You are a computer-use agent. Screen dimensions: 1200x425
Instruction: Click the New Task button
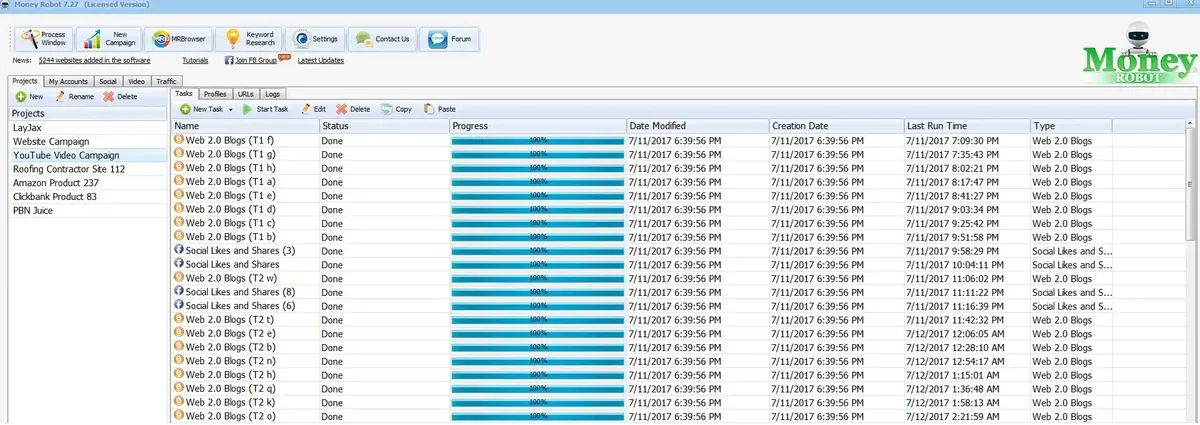[200, 109]
